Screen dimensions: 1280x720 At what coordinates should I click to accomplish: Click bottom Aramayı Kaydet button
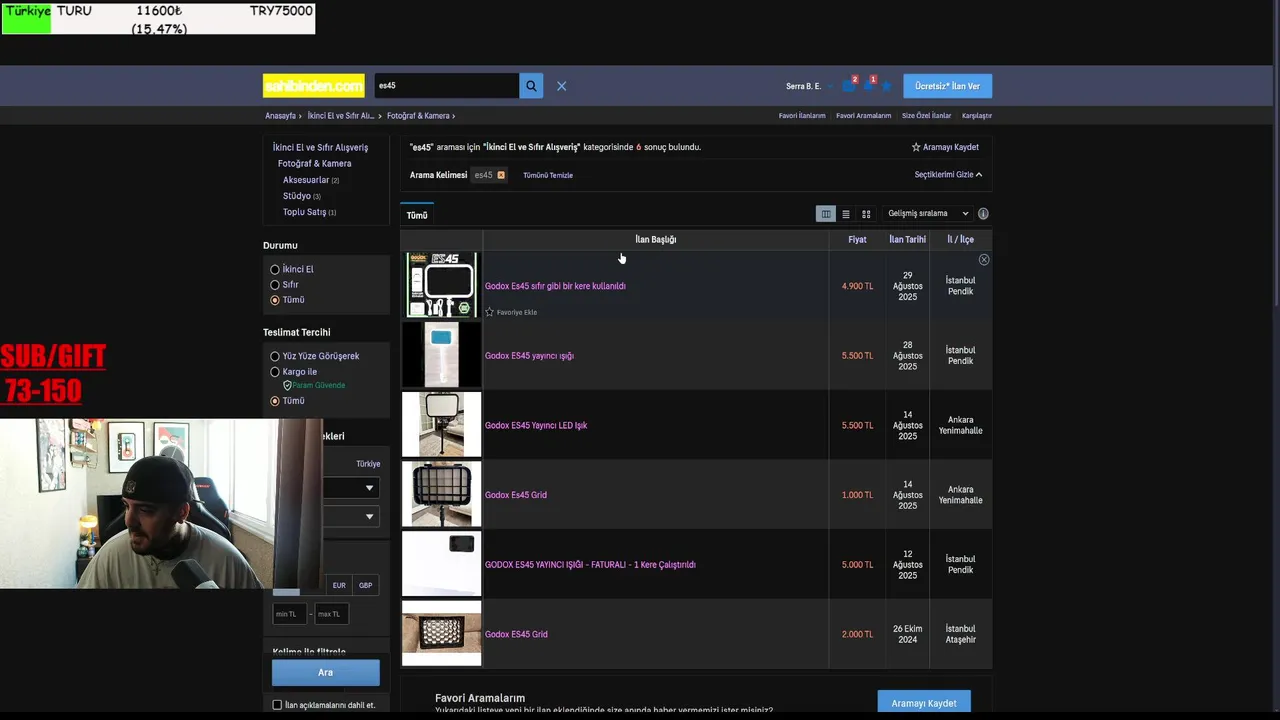coord(924,703)
